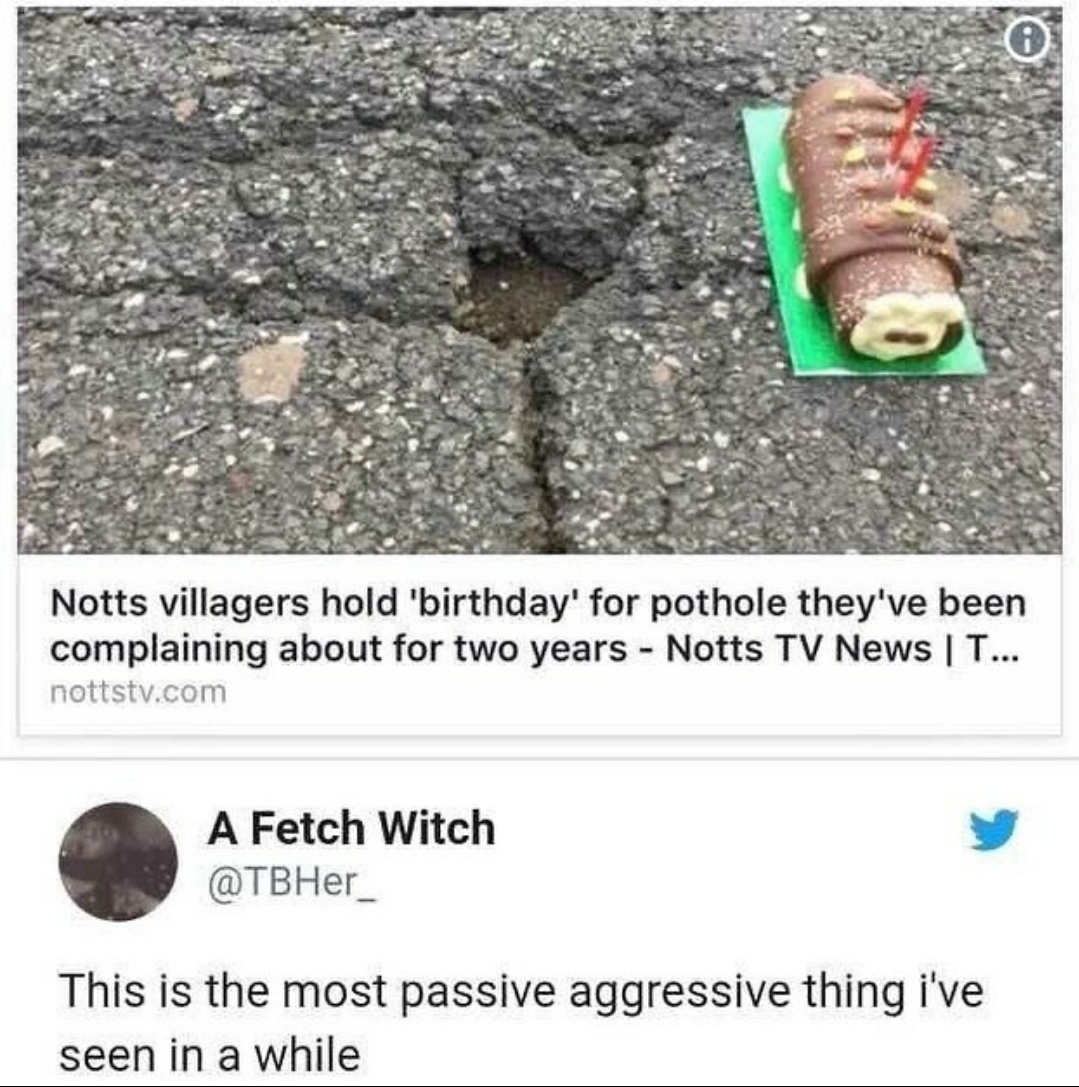
Task: Click the long crack below the pothole
Action: point(542,444)
